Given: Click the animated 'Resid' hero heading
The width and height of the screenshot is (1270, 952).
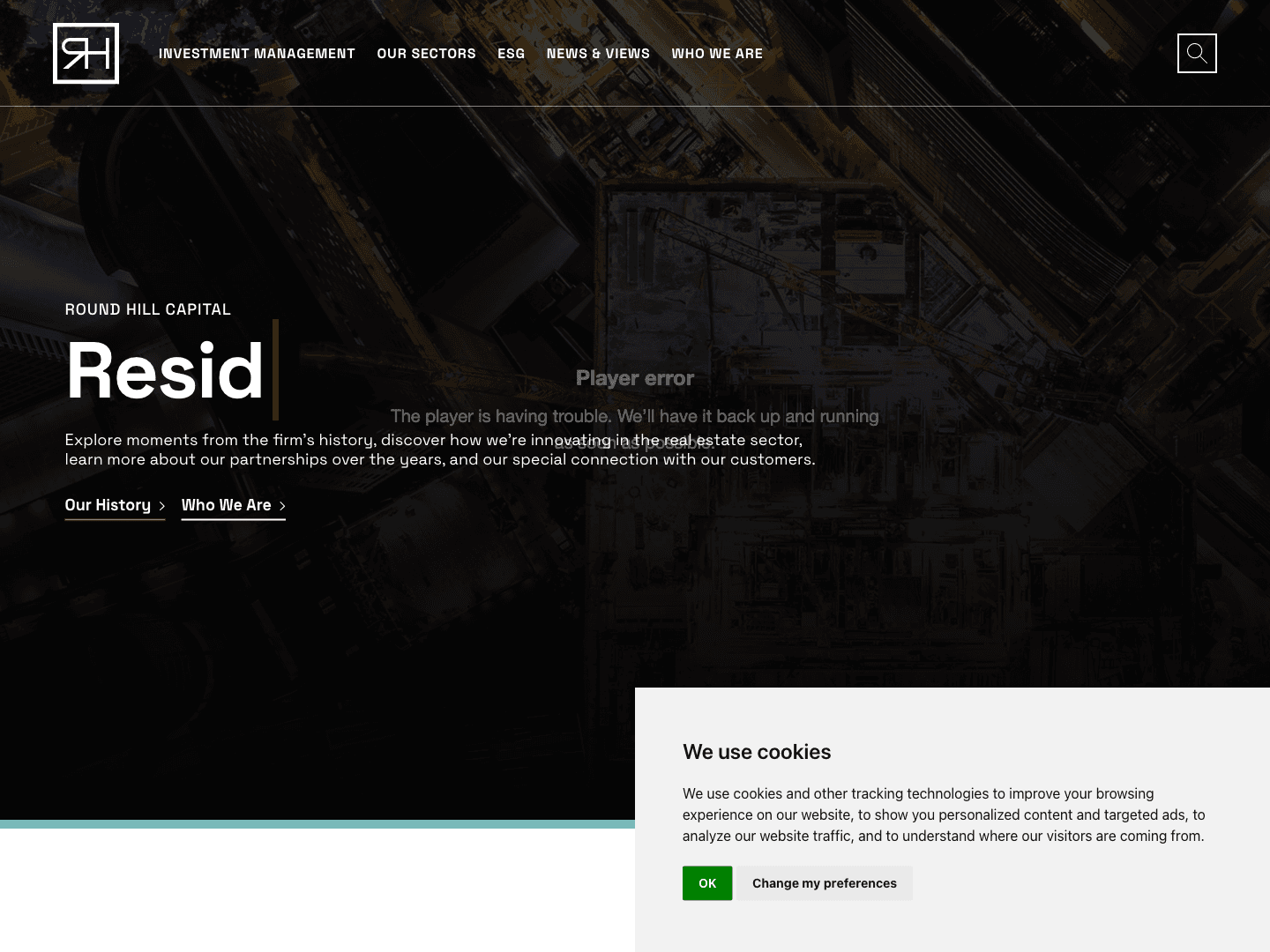Looking at the screenshot, I should click(x=165, y=370).
